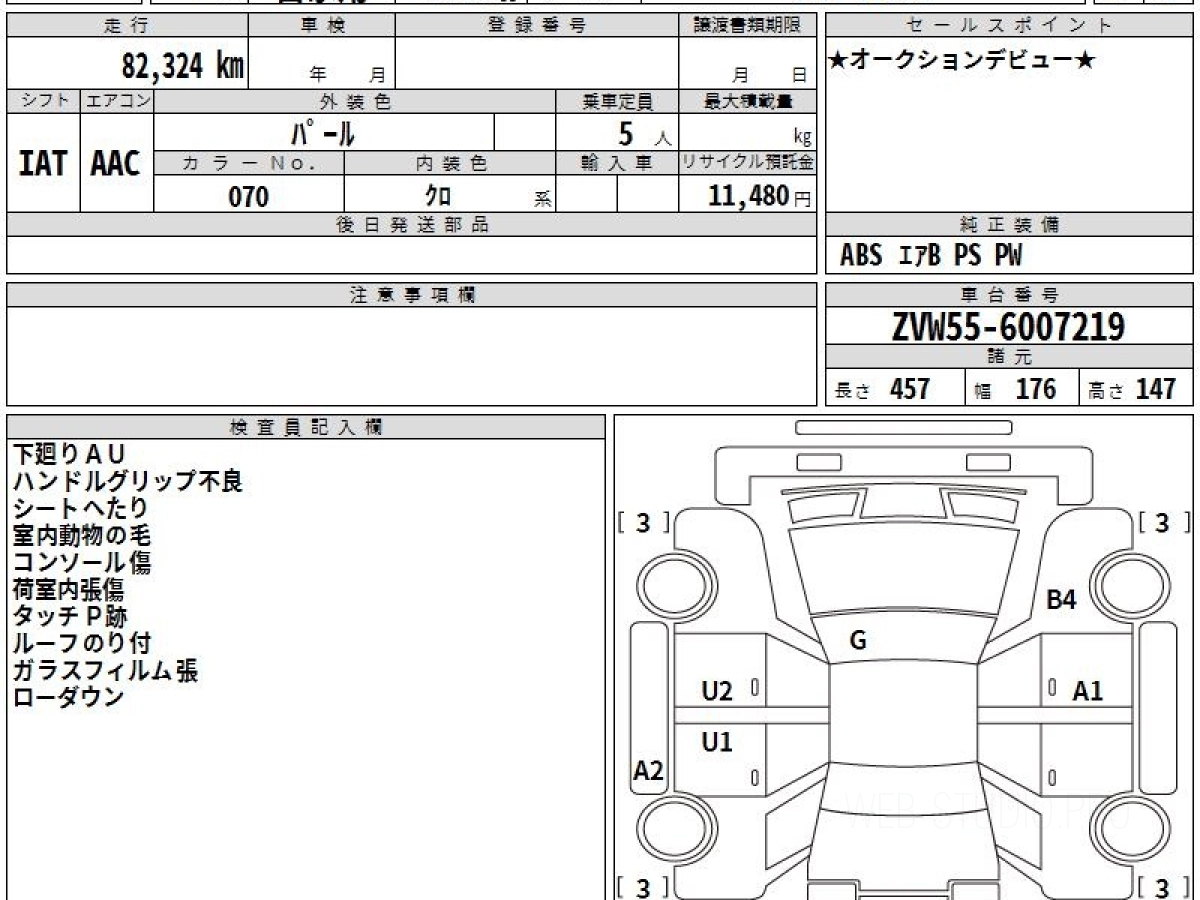Click the 後日発送部品 header
Image resolution: width=1200 pixels, height=900 pixels.
click(x=412, y=225)
